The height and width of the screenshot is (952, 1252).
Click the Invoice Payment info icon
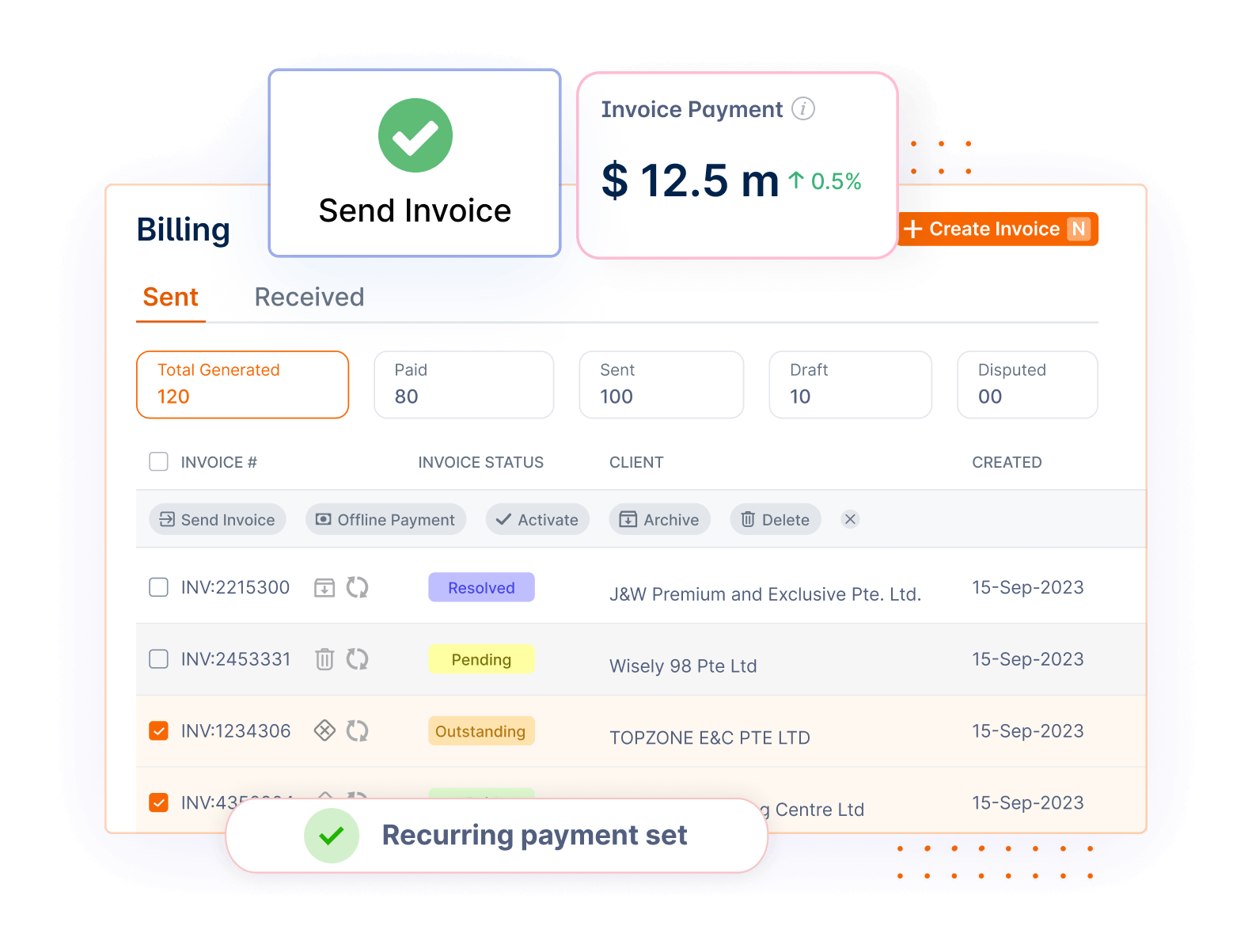[x=803, y=108]
